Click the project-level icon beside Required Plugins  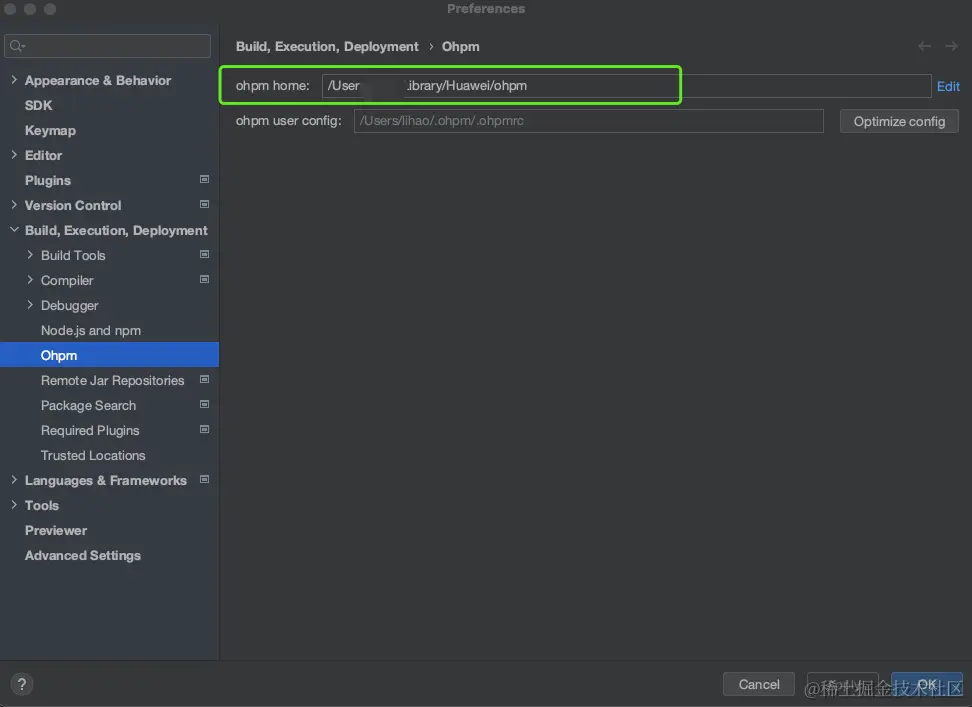coord(204,429)
